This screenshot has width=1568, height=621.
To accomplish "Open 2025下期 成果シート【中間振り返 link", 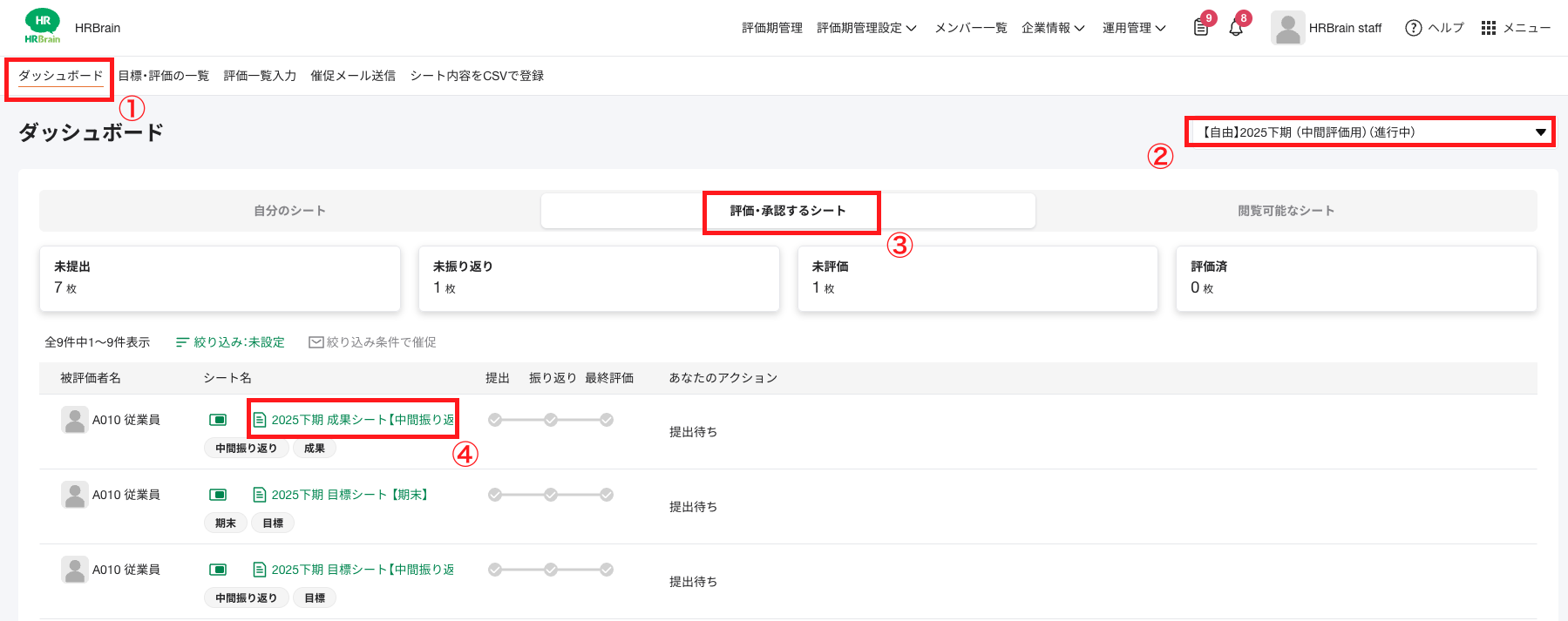I will 363,420.
